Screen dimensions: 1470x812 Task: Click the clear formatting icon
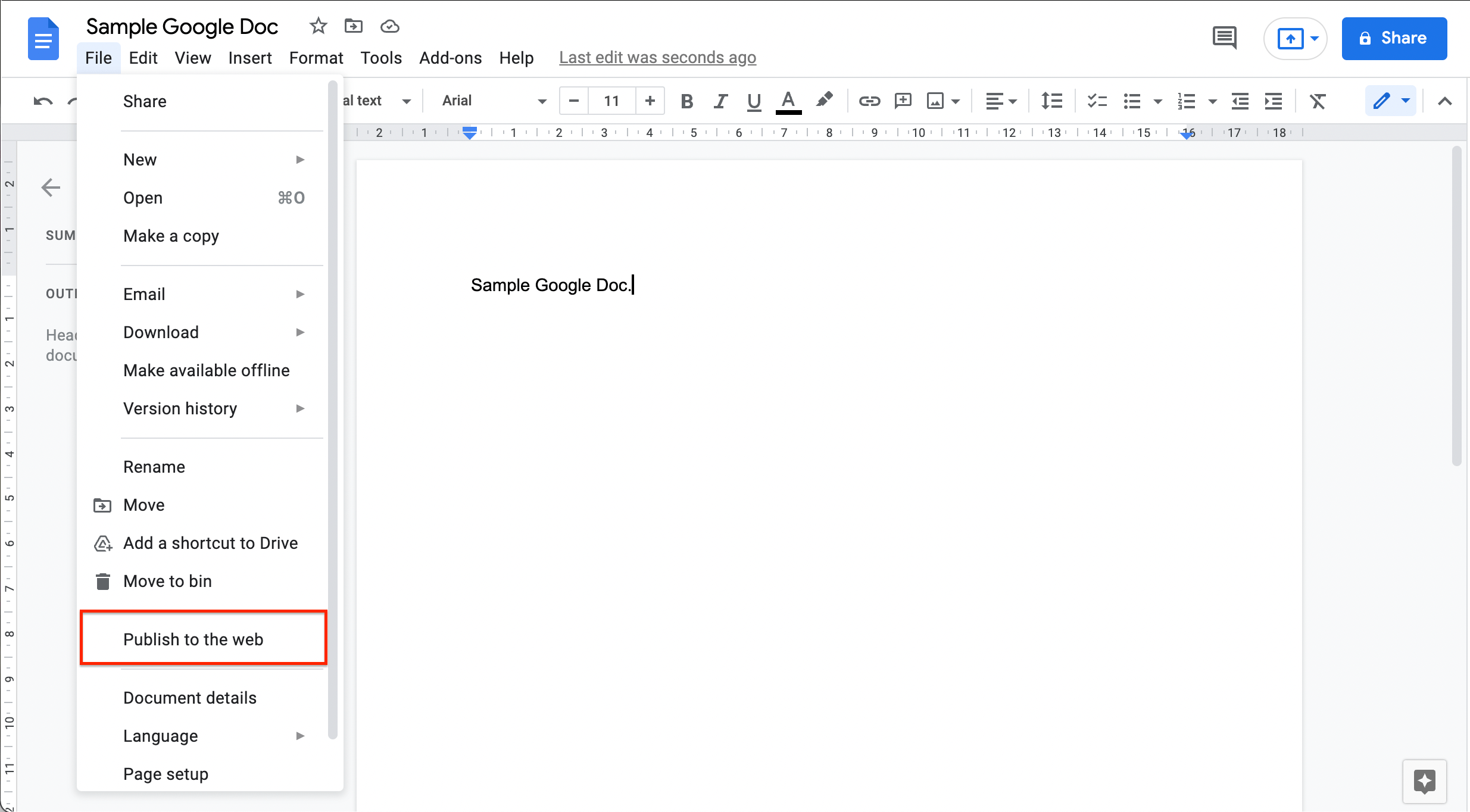pyautogui.click(x=1318, y=101)
